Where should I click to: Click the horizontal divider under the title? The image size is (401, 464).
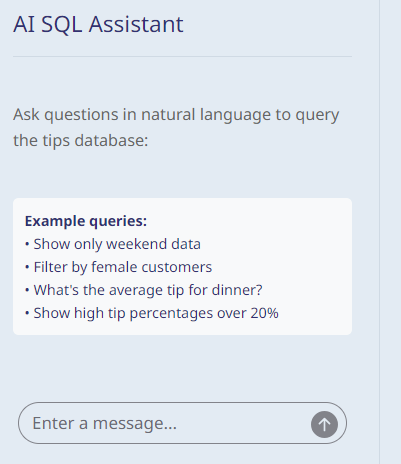point(182,56)
